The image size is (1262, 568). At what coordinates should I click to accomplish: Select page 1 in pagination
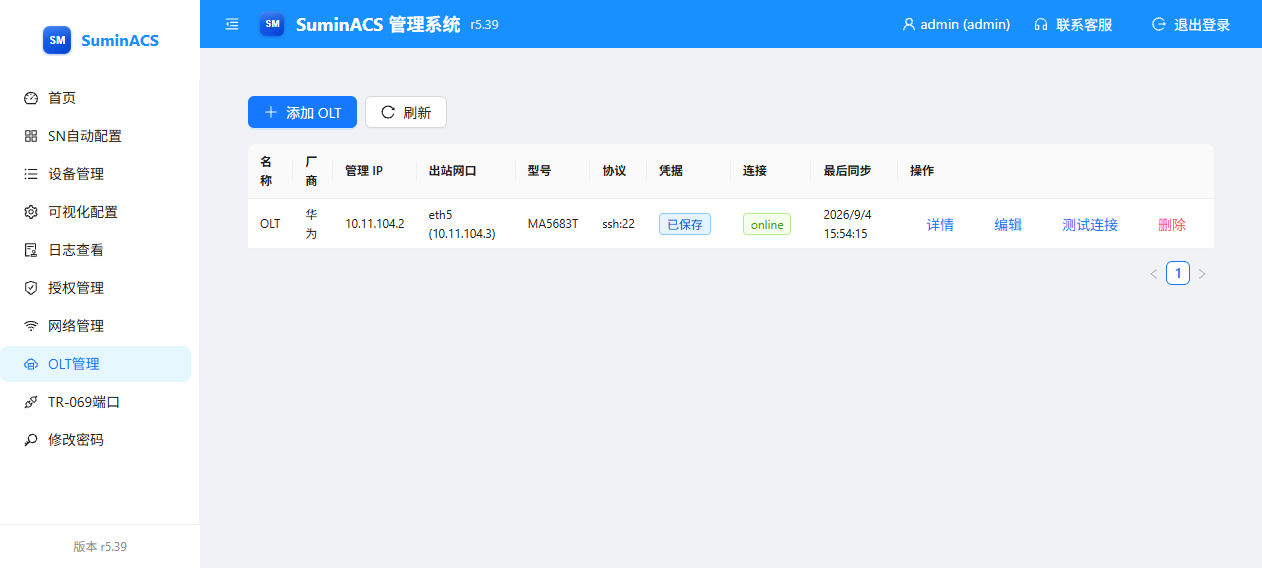[x=1178, y=273]
